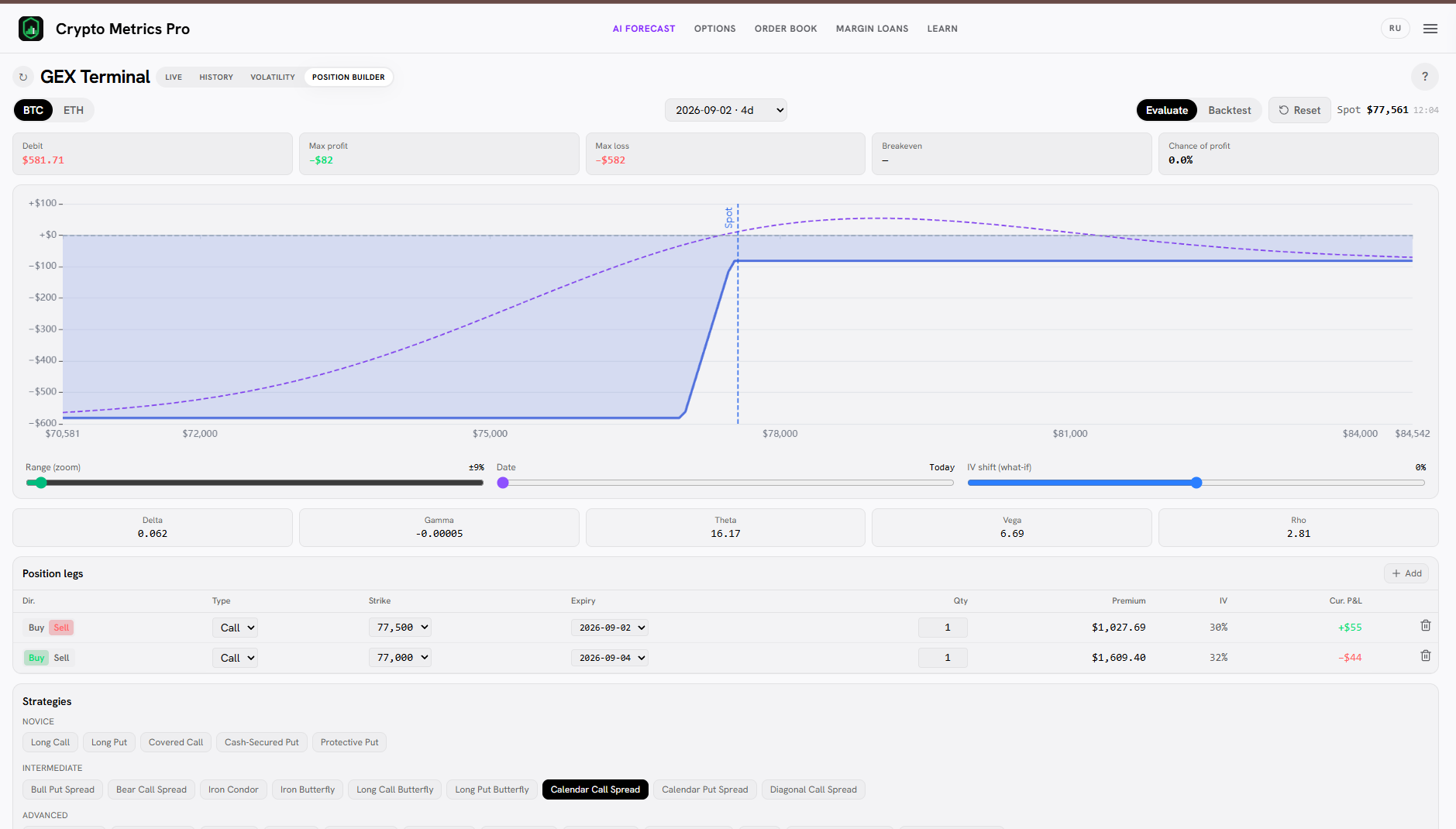Choose the Bull Put Spread strategy
The width and height of the screenshot is (1456, 829).
63,789
